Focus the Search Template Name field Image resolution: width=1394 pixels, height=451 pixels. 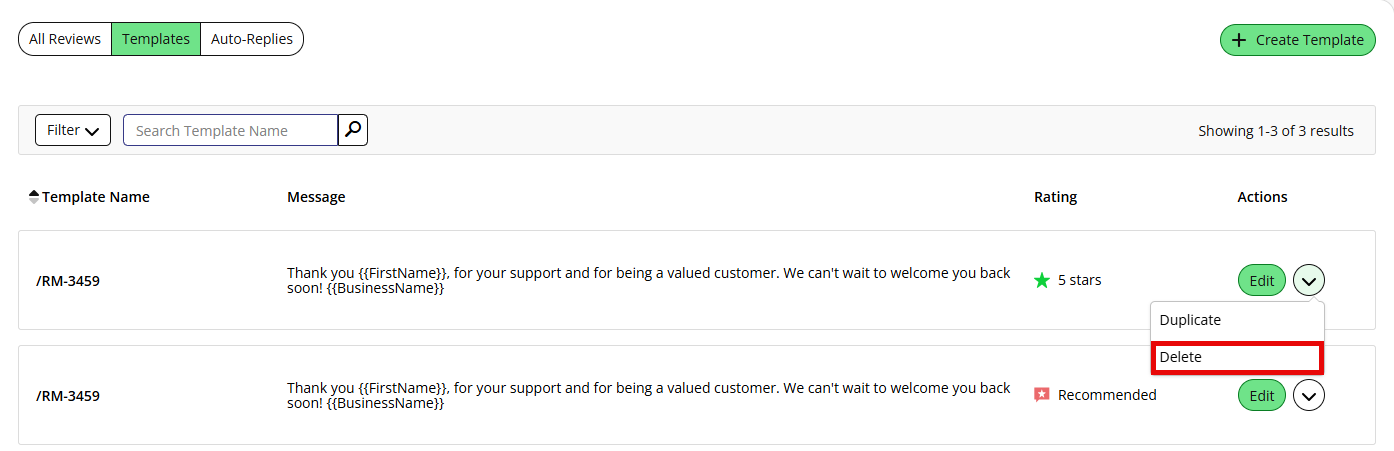230,130
